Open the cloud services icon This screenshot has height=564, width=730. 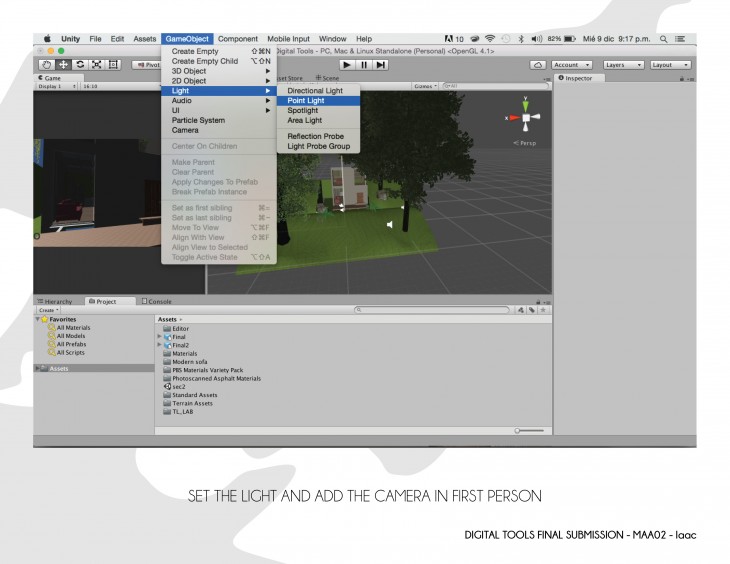[x=537, y=64]
